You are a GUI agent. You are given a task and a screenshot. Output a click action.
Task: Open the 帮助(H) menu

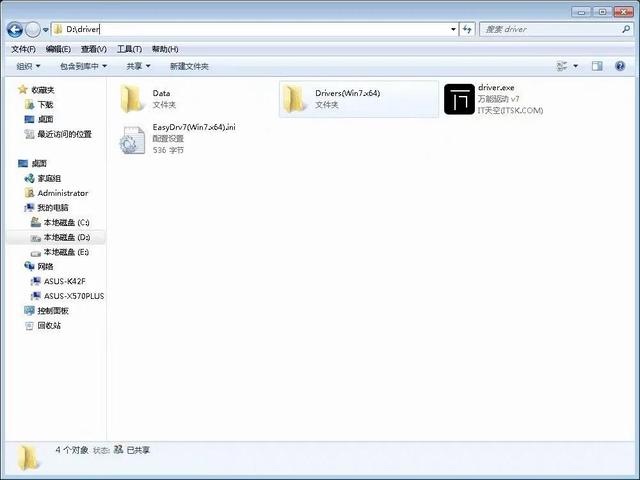click(x=165, y=49)
